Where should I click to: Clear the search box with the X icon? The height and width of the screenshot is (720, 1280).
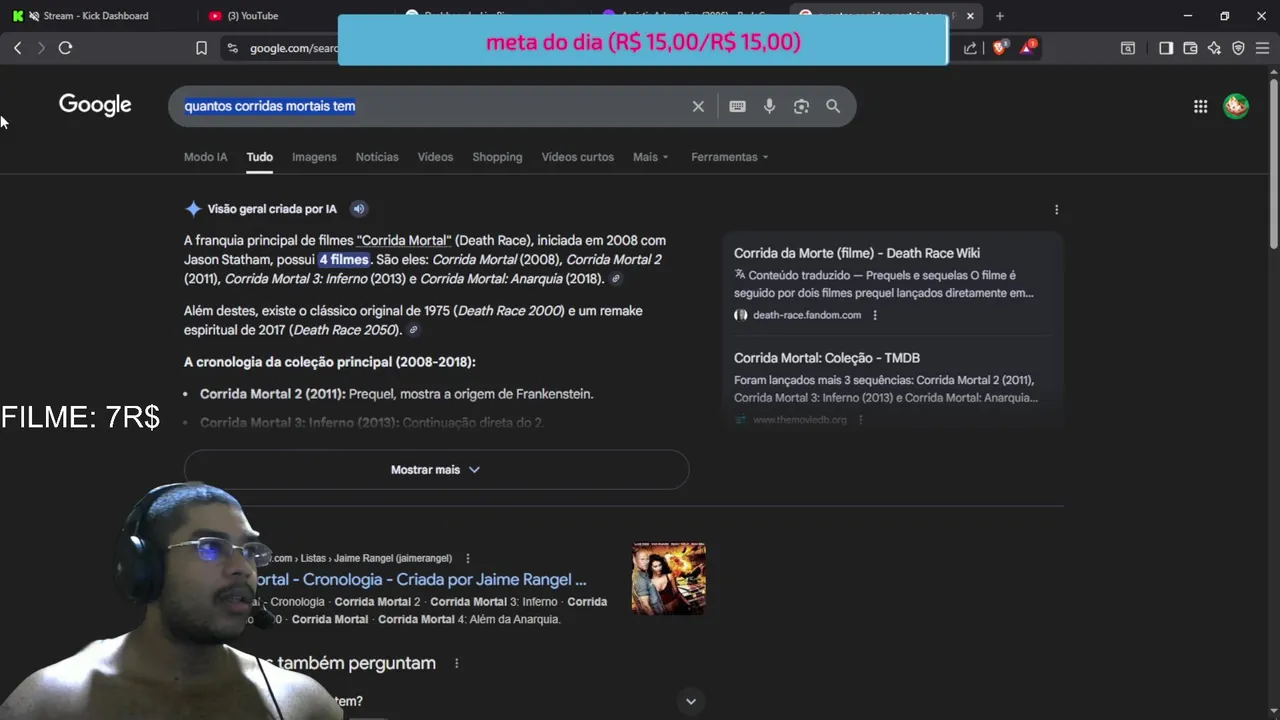click(698, 106)
